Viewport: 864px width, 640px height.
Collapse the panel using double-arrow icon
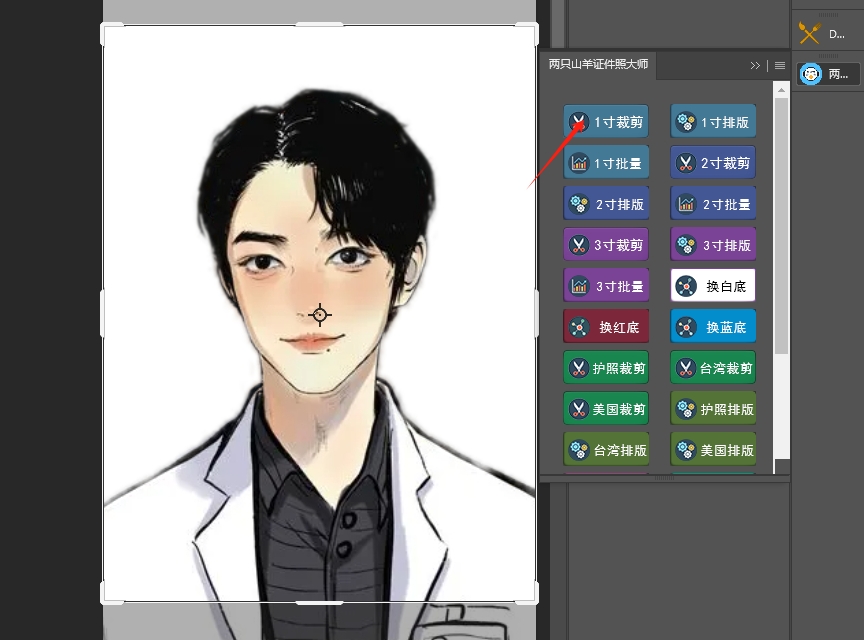755,65
